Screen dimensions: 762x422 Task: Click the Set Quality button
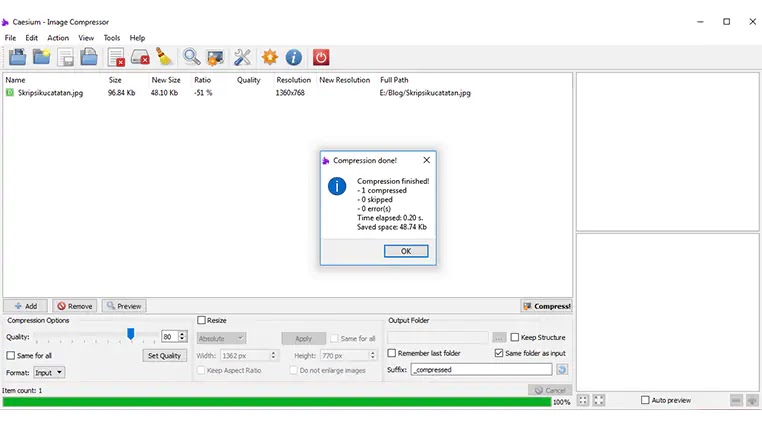(x=164, y=355)
